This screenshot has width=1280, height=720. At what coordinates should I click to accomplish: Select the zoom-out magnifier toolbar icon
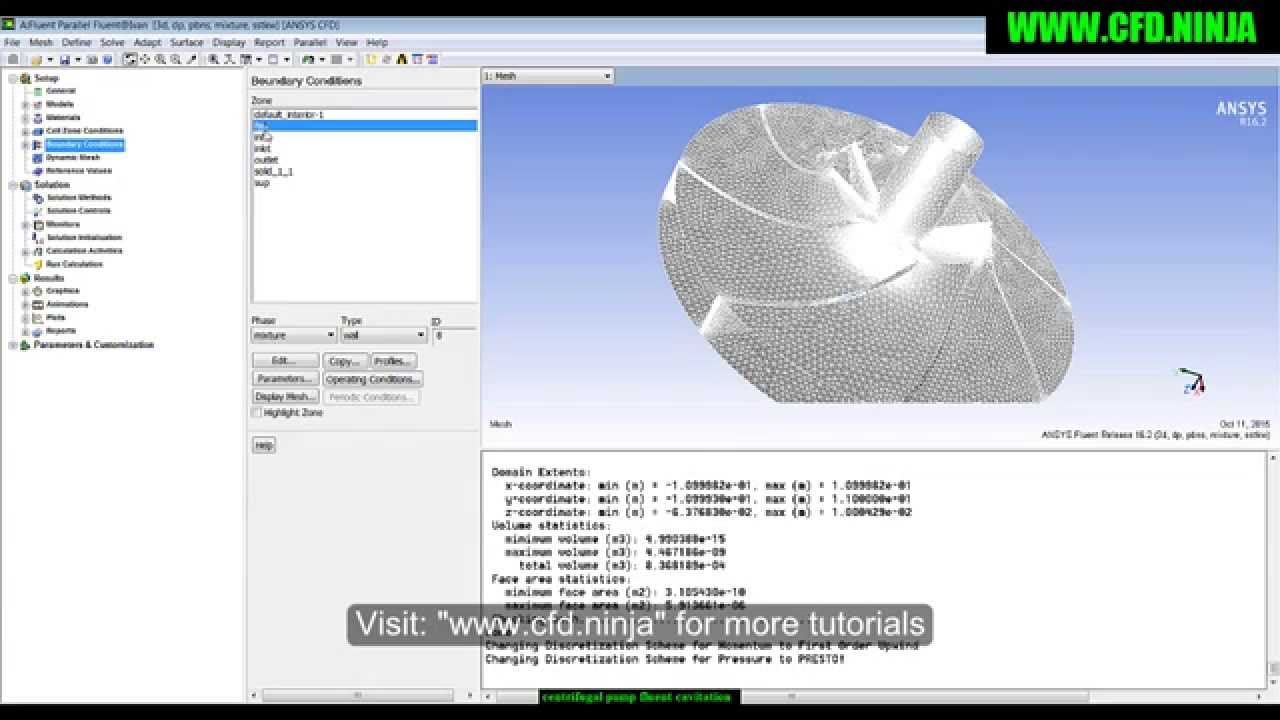tap(176, 60)
